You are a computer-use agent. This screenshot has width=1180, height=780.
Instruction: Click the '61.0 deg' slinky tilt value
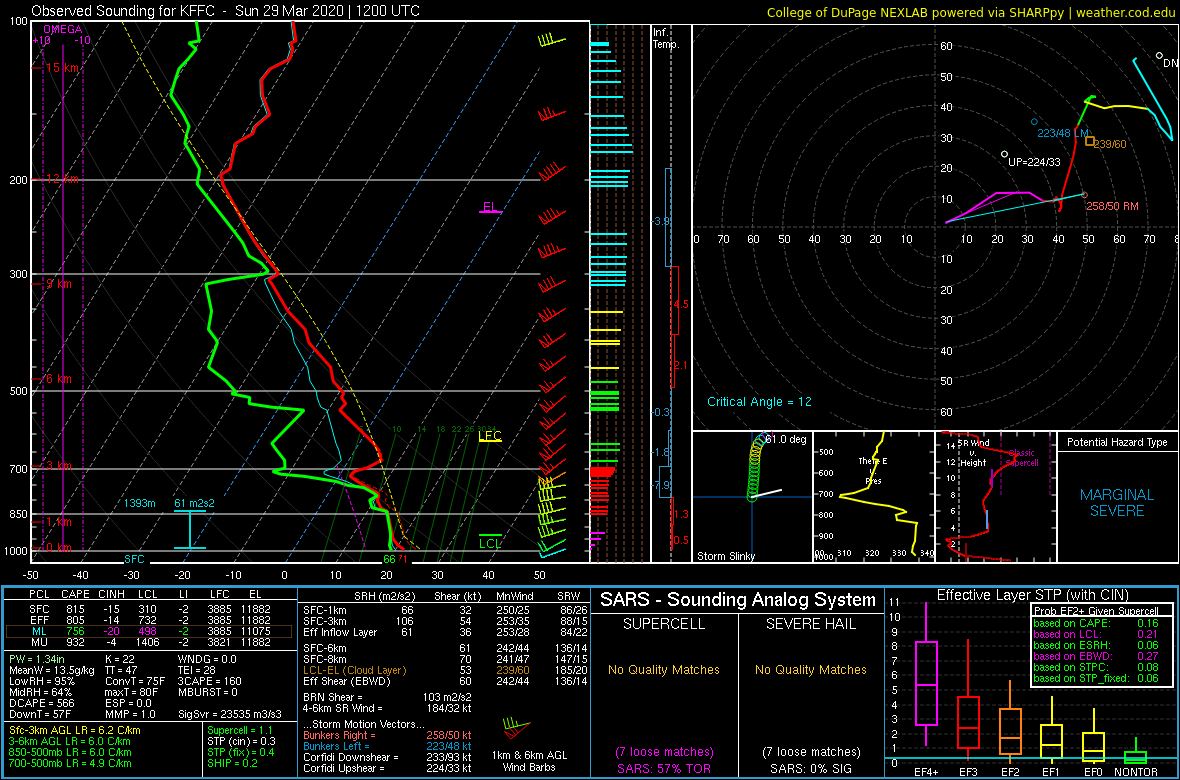pyautogui.click(x=786, y=440)
